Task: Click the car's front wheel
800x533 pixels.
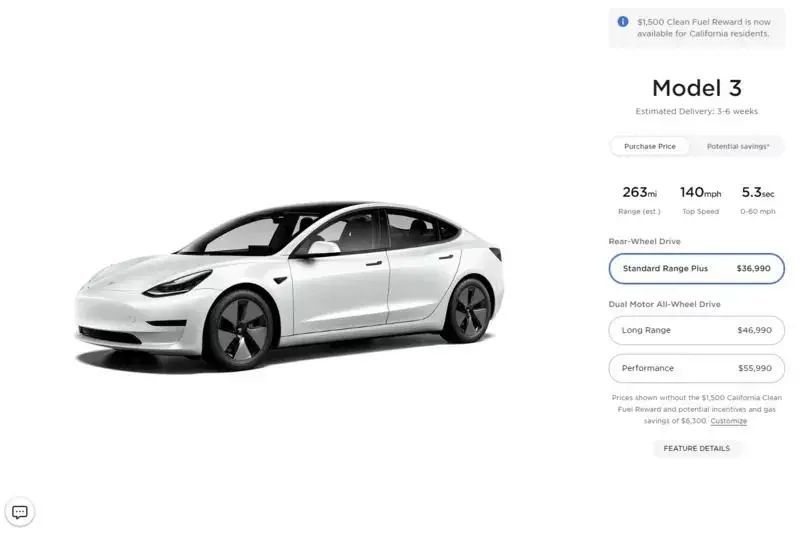Action: click(239, 329)
